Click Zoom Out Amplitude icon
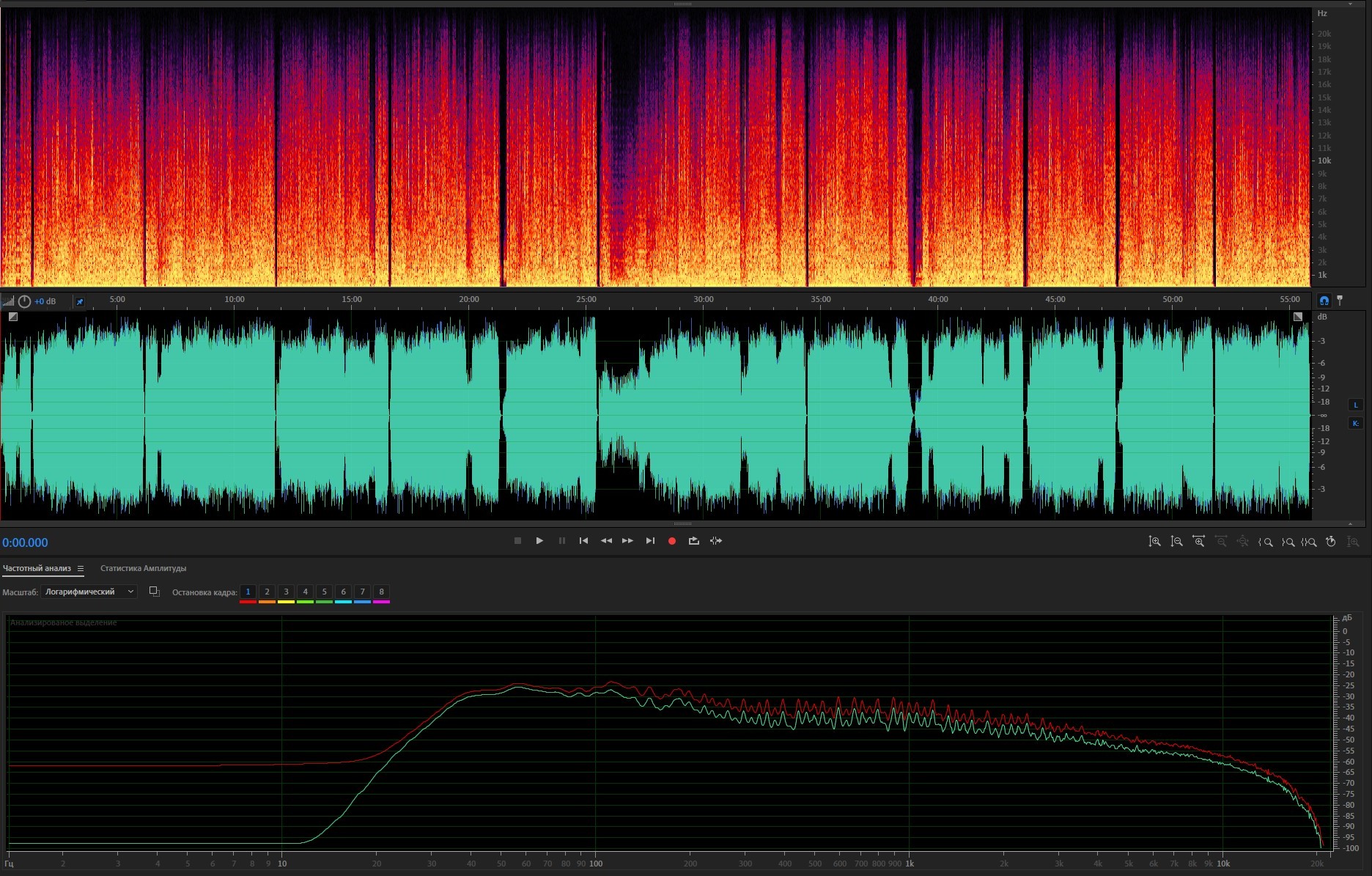This screenshot has height=876, width=1372. click(x=1176, y=542)
